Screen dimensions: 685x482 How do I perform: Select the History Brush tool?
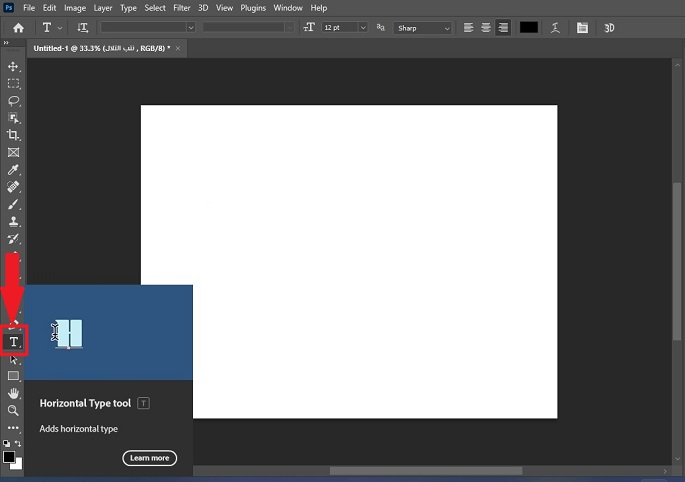click(13, 239)
